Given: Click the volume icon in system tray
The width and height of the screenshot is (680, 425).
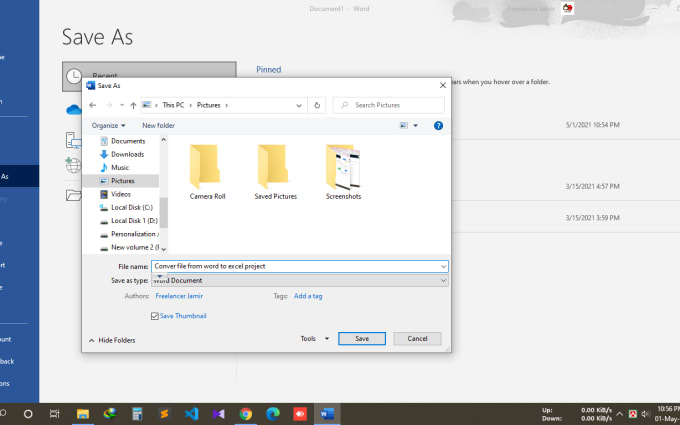Looking at the screenshot, I should click(x=645, y=414).
